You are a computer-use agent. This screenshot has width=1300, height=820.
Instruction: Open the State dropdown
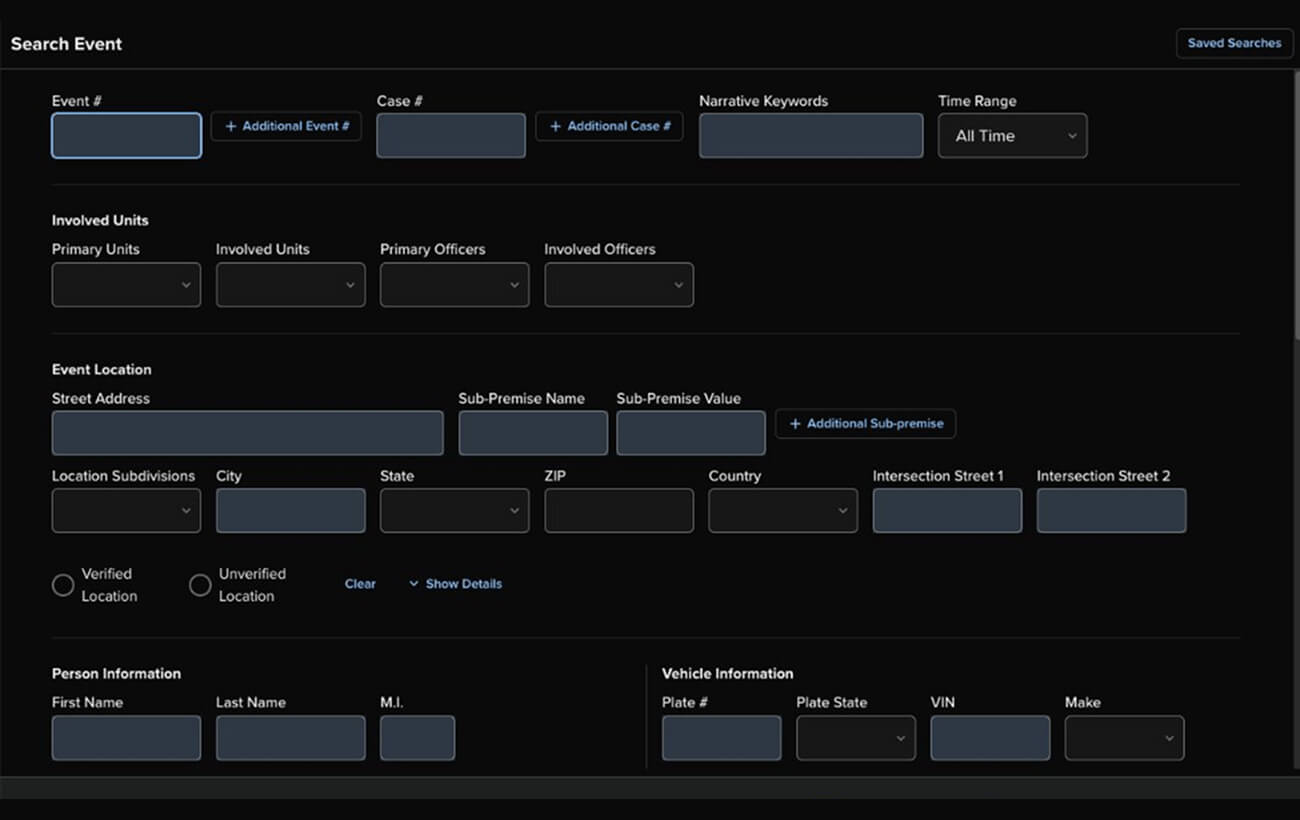click(454, 510)
